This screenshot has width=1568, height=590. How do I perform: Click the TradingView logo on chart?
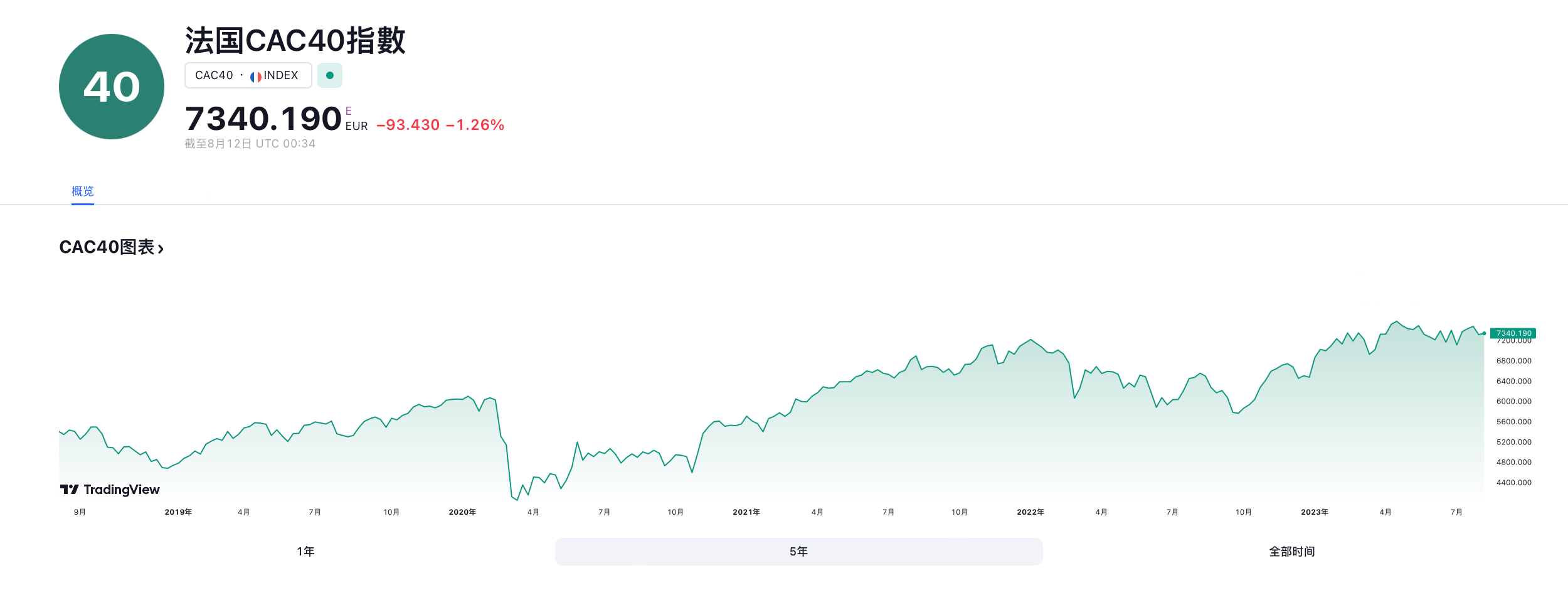click(110, 490)
